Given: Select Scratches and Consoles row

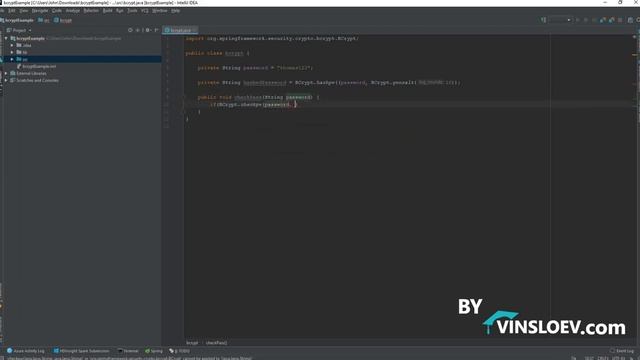Looking at the screenshot, I should click(x=82, y=80).
